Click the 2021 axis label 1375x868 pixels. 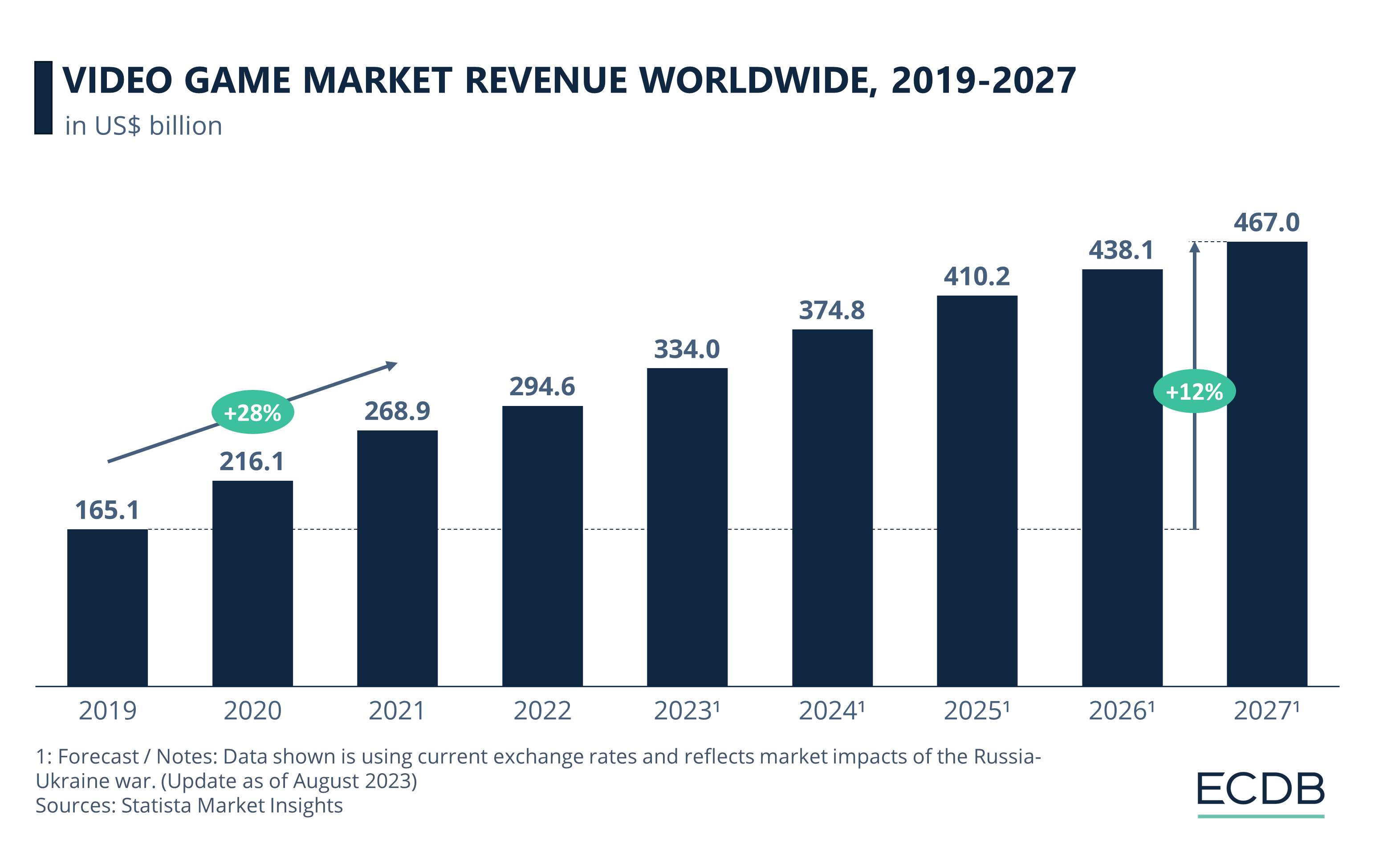click(398, 711)
